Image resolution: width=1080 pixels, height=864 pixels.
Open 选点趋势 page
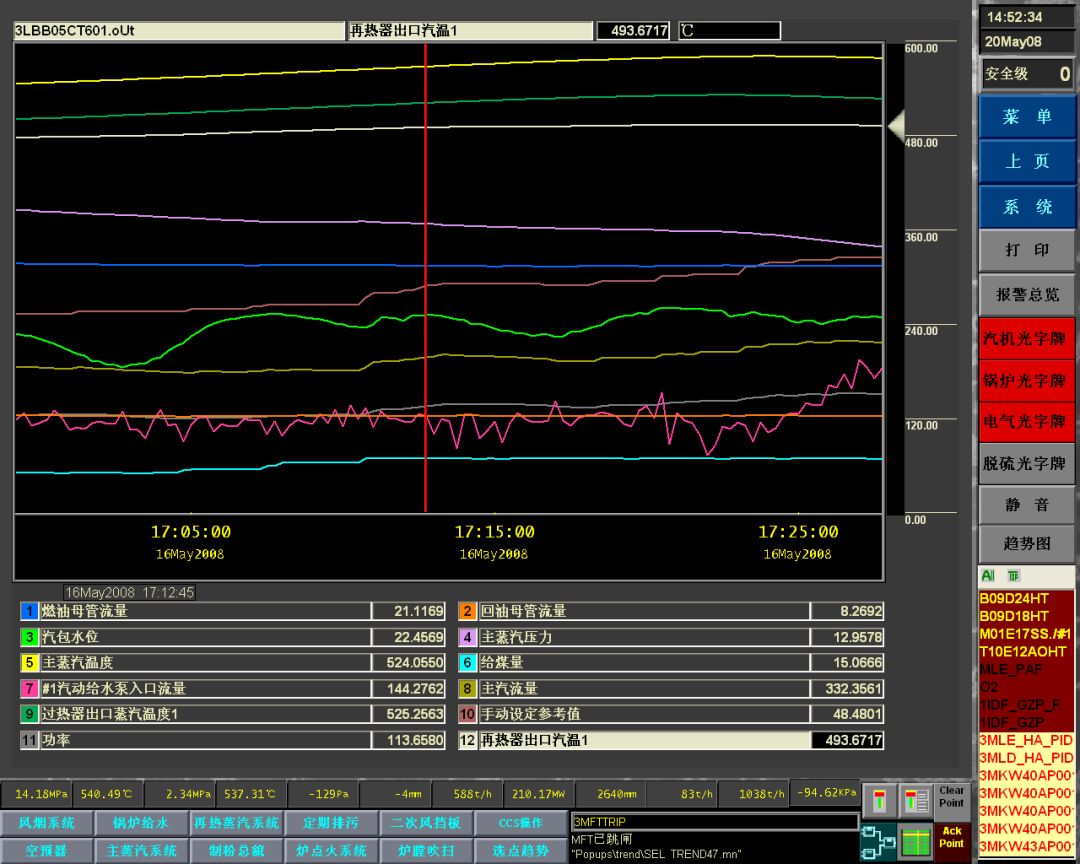point(520,851)
